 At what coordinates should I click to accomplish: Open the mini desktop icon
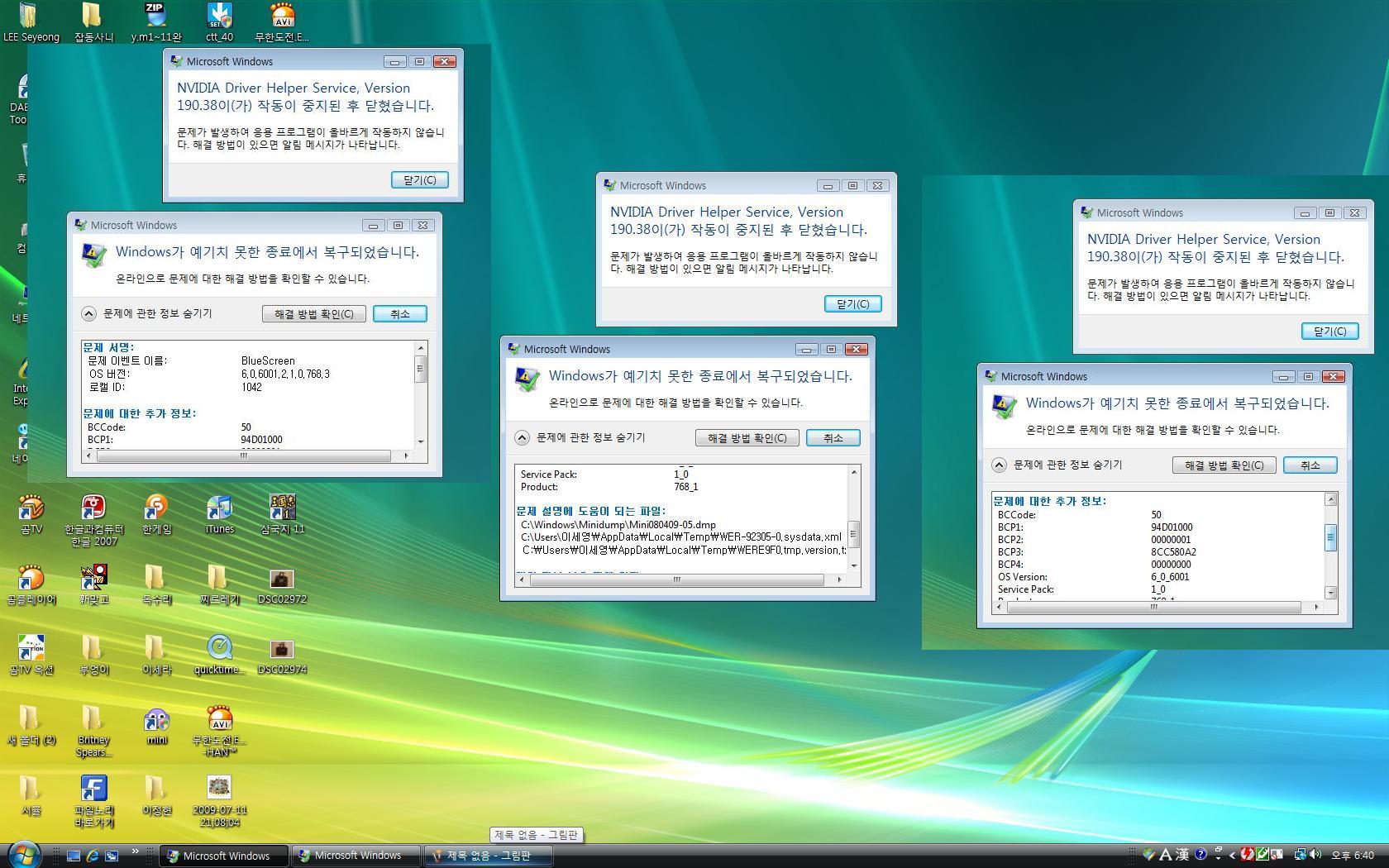point(156,726)
